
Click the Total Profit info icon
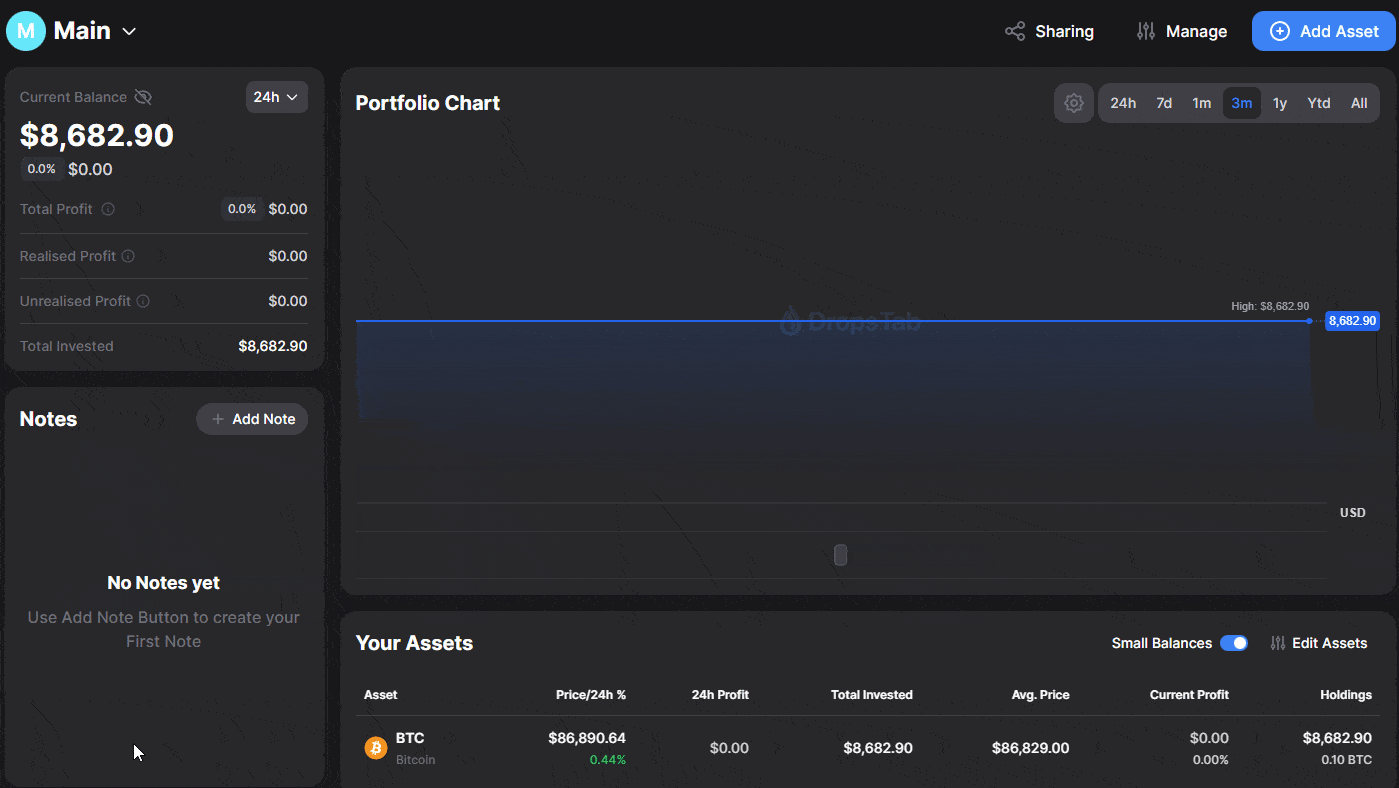(x=108, y=209)
